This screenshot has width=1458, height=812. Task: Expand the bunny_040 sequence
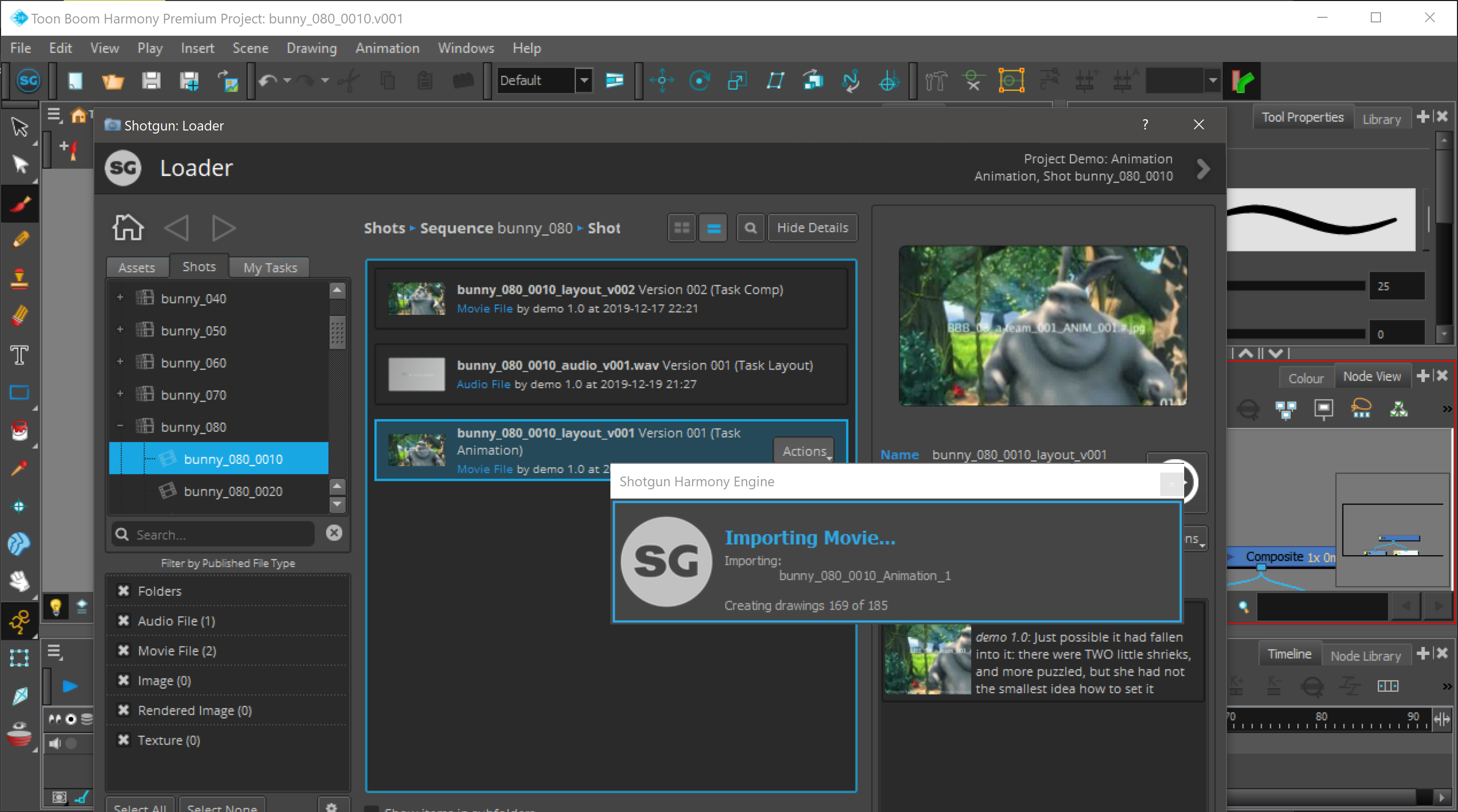point(120,298)
